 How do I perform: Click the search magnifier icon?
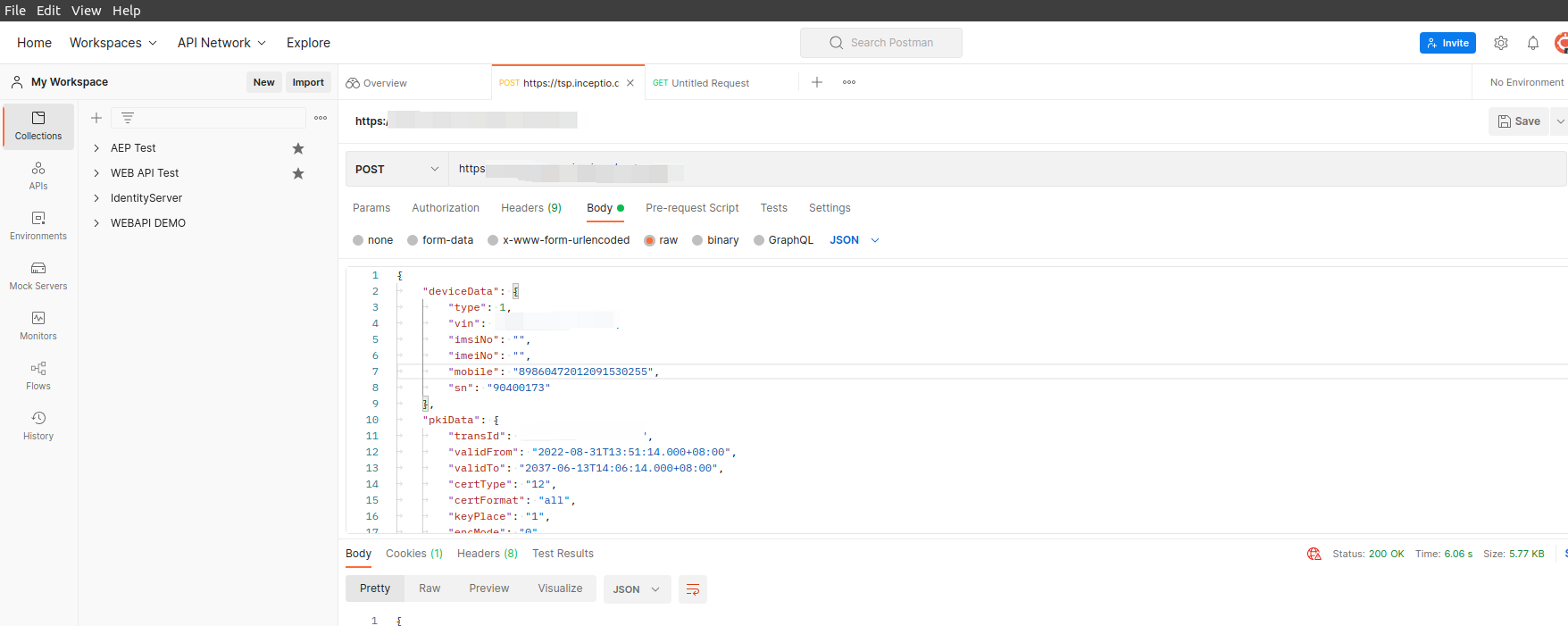tap(837, 43)
